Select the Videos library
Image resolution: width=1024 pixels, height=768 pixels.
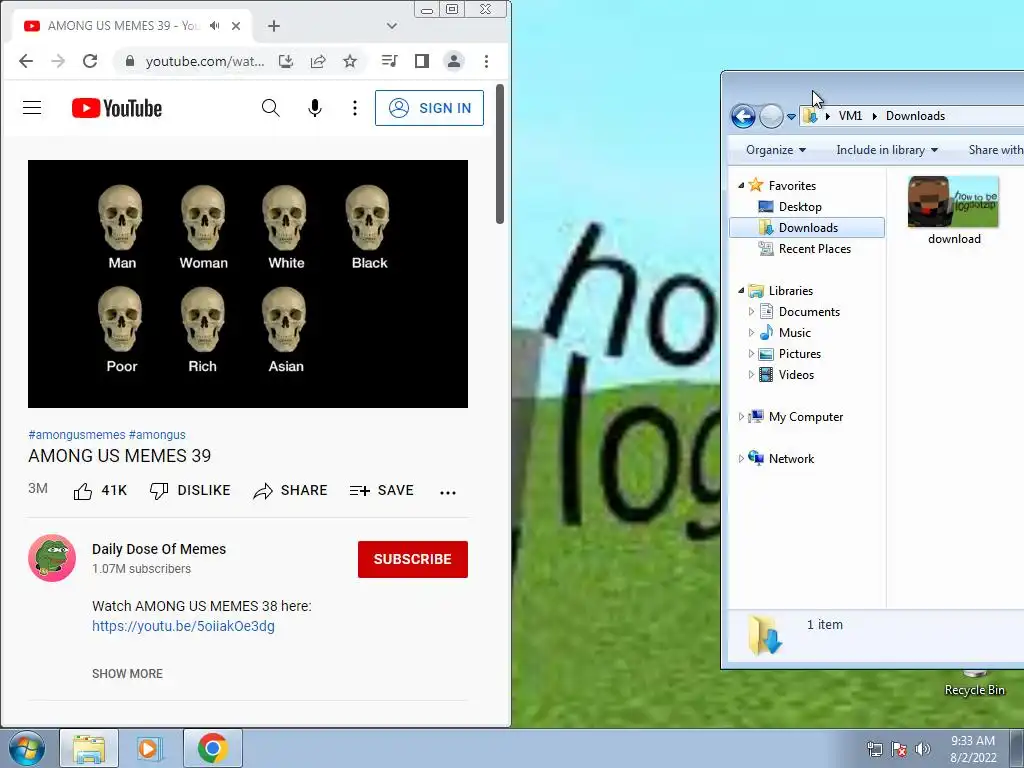click(796, 375)
